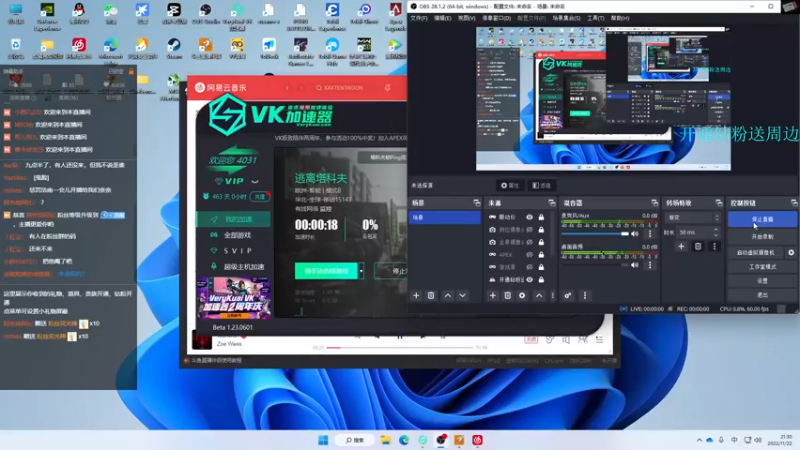Click Start Recording in OBS controls

(762, 237)
